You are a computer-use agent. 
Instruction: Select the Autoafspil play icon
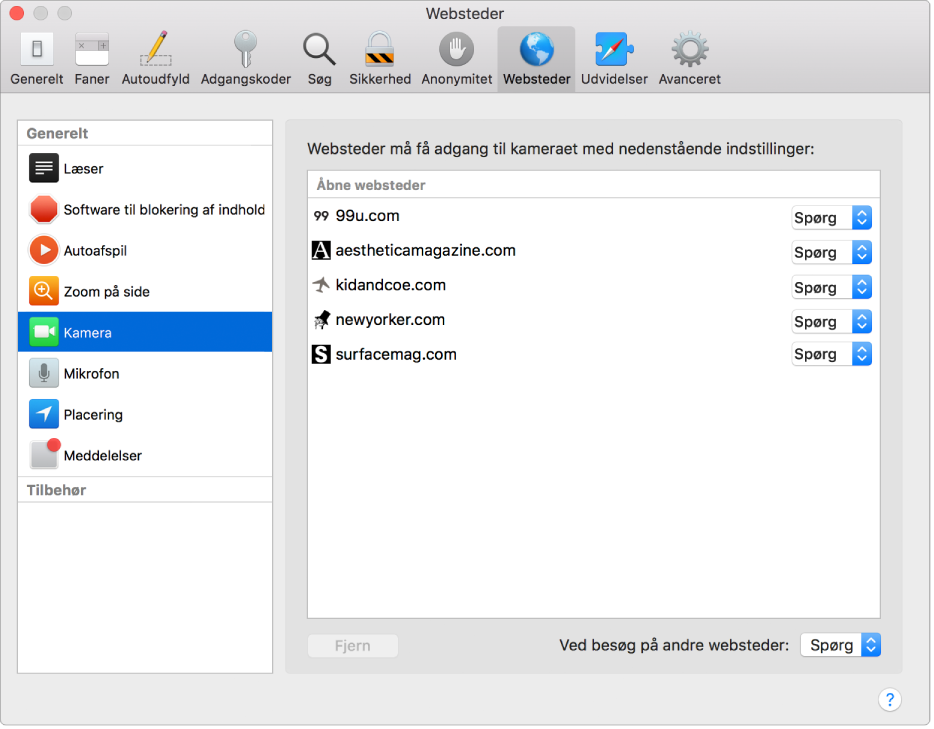pyautogui.click(x=43, y=250)
